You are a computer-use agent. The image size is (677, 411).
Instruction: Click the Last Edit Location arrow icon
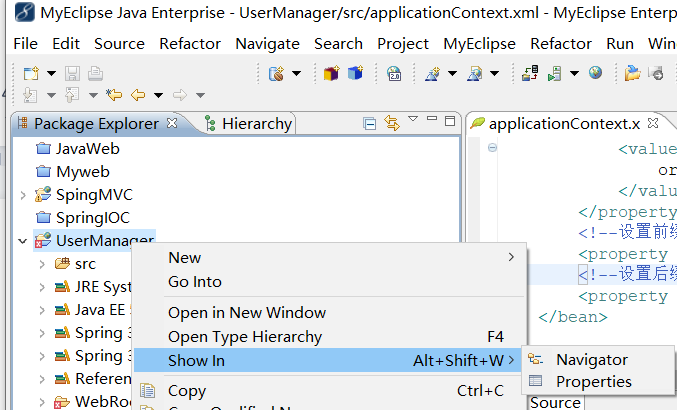coord(114,95)
